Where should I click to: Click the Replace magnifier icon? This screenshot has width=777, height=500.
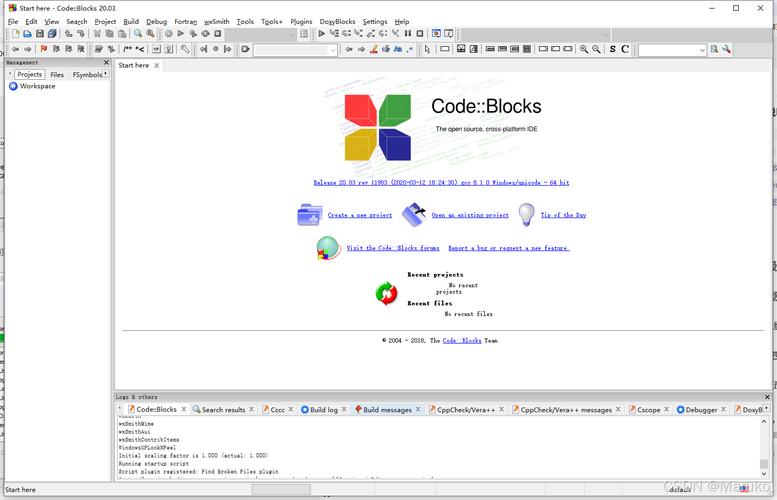pyautogui.click(x=150, y=34)
